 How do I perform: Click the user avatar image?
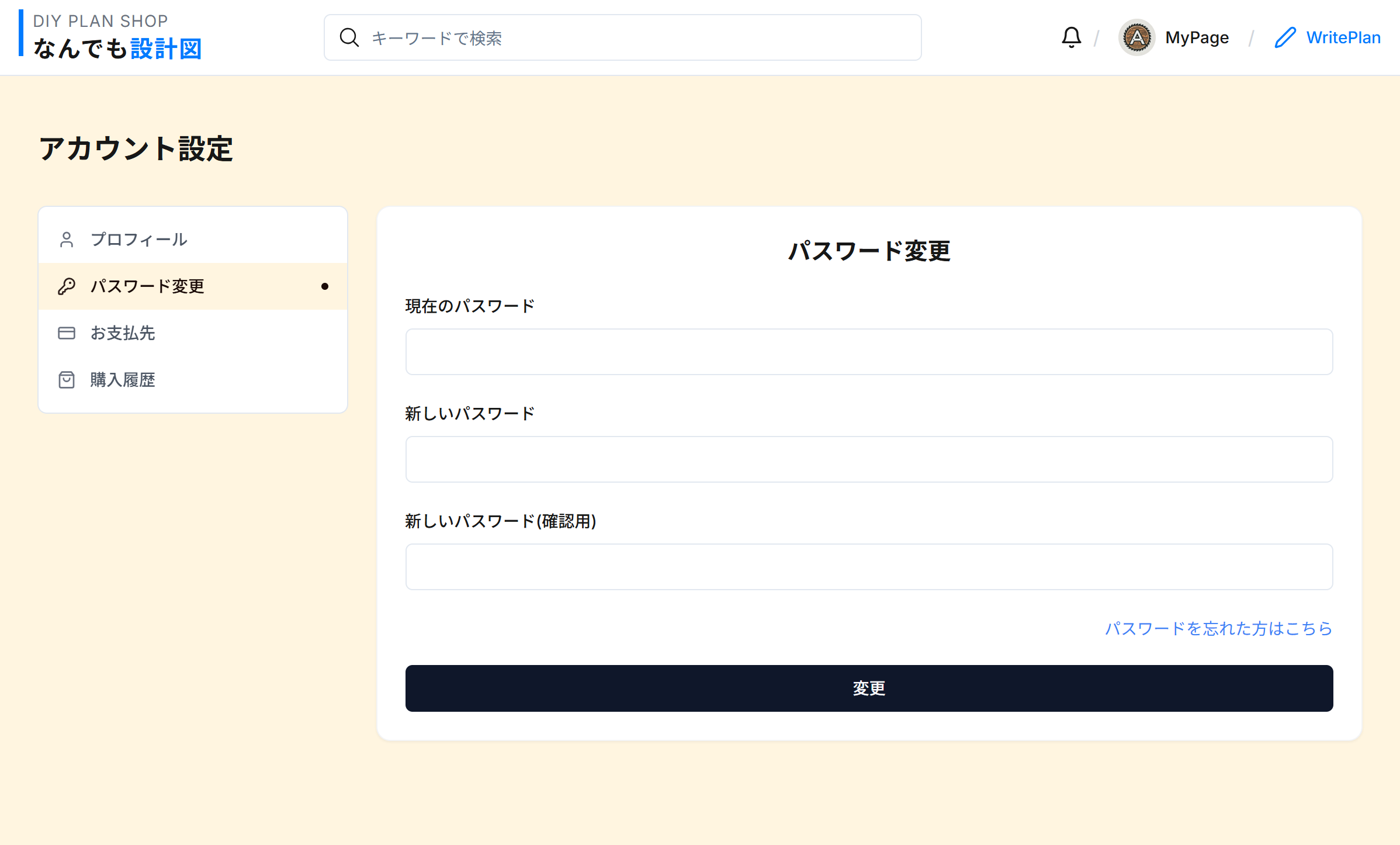point(1136,37)
